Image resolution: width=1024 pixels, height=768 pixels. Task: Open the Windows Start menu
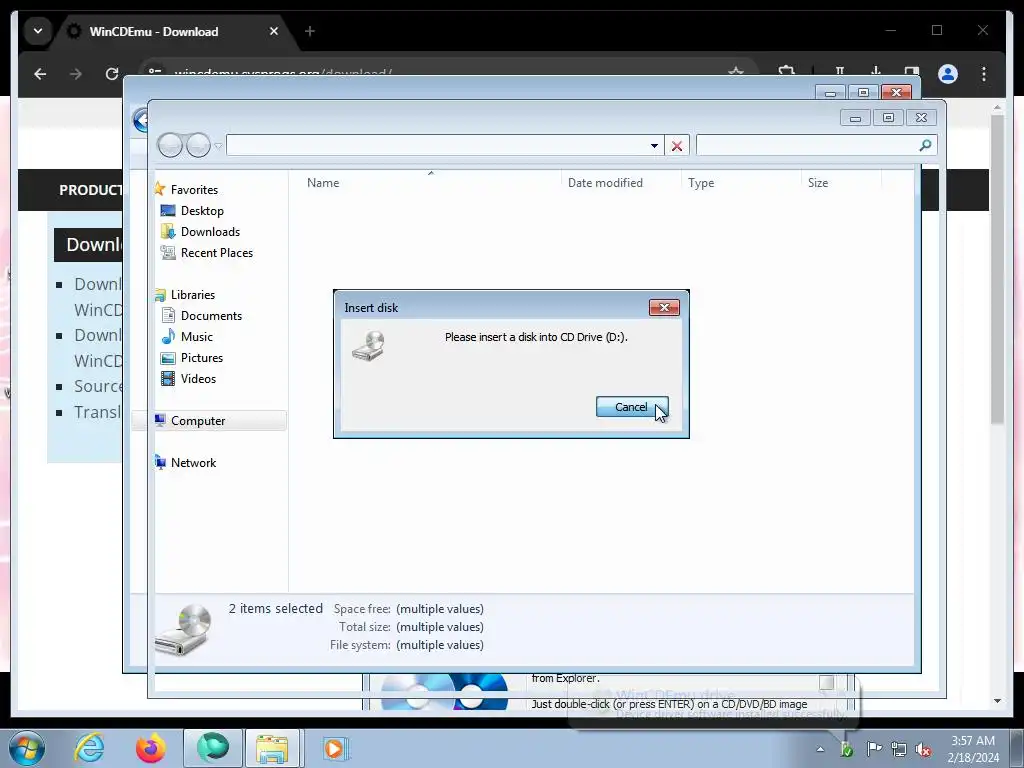click(26, 748)
